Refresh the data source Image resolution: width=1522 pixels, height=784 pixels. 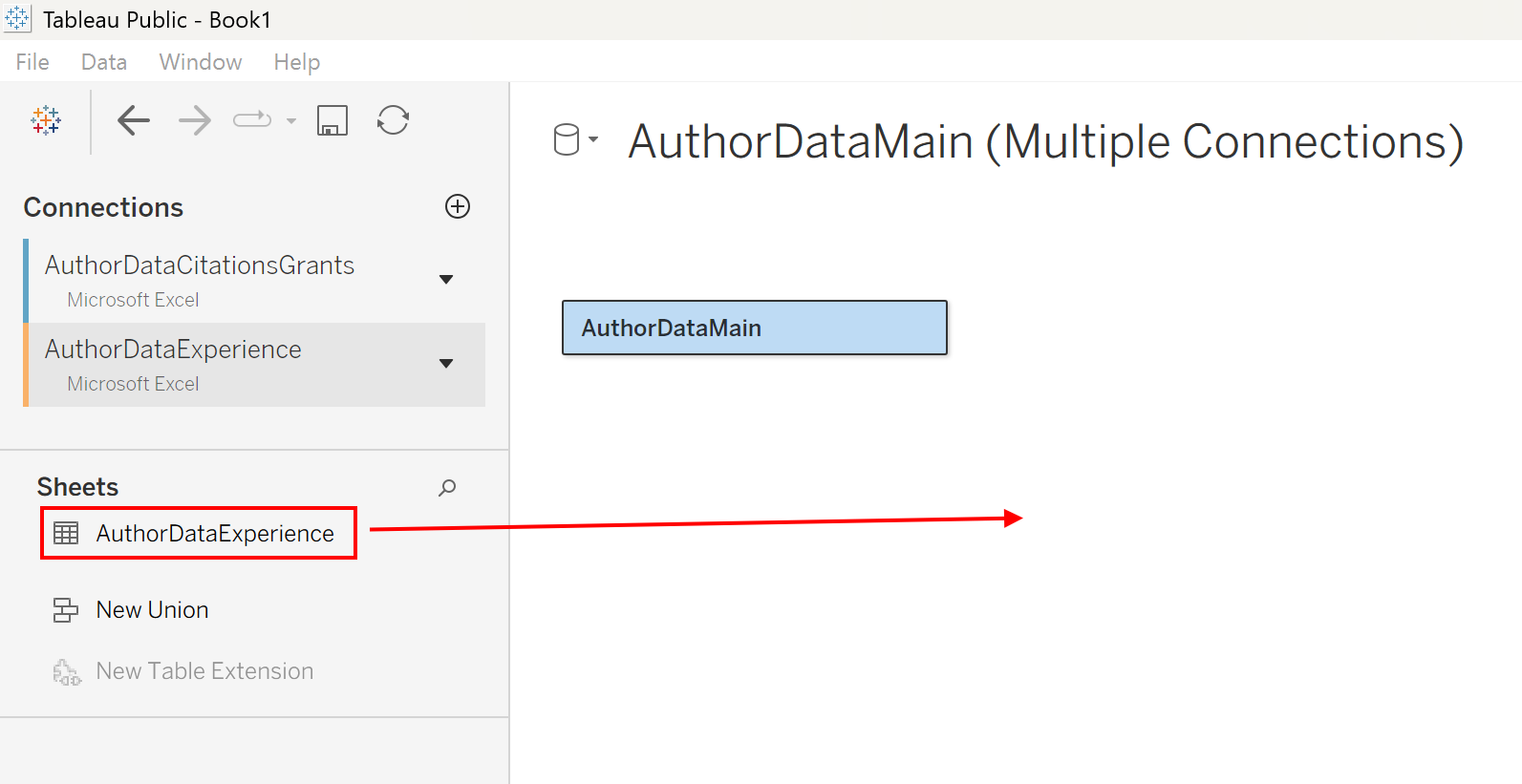[393, 120]
